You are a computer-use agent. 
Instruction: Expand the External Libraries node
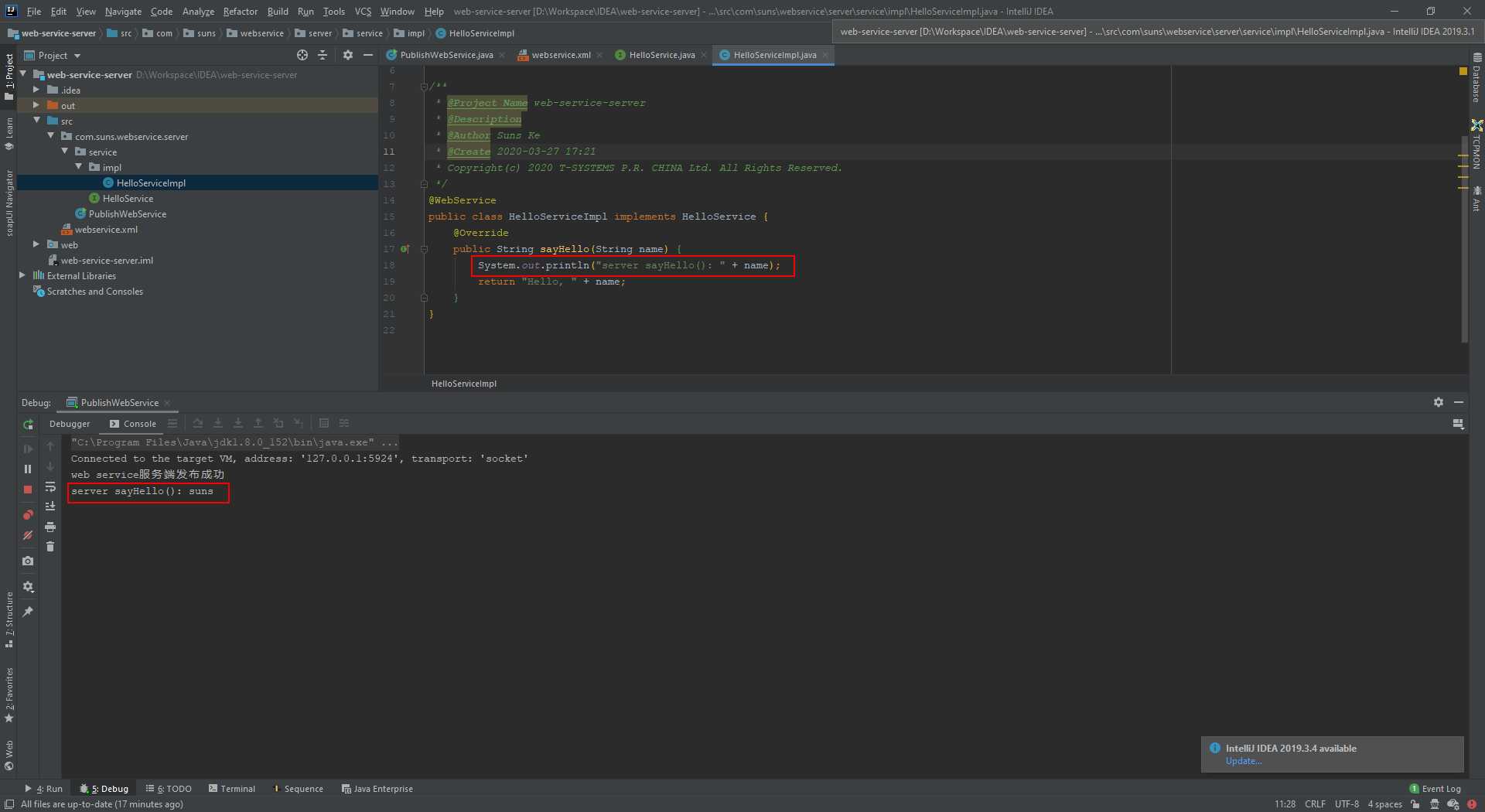22,275
